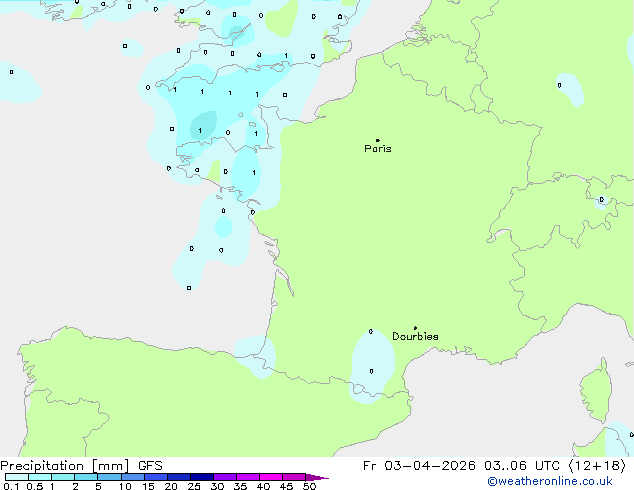Select the 10 mm legend color swatch
The height and width of the screenshot is (490, 634).
133,477
